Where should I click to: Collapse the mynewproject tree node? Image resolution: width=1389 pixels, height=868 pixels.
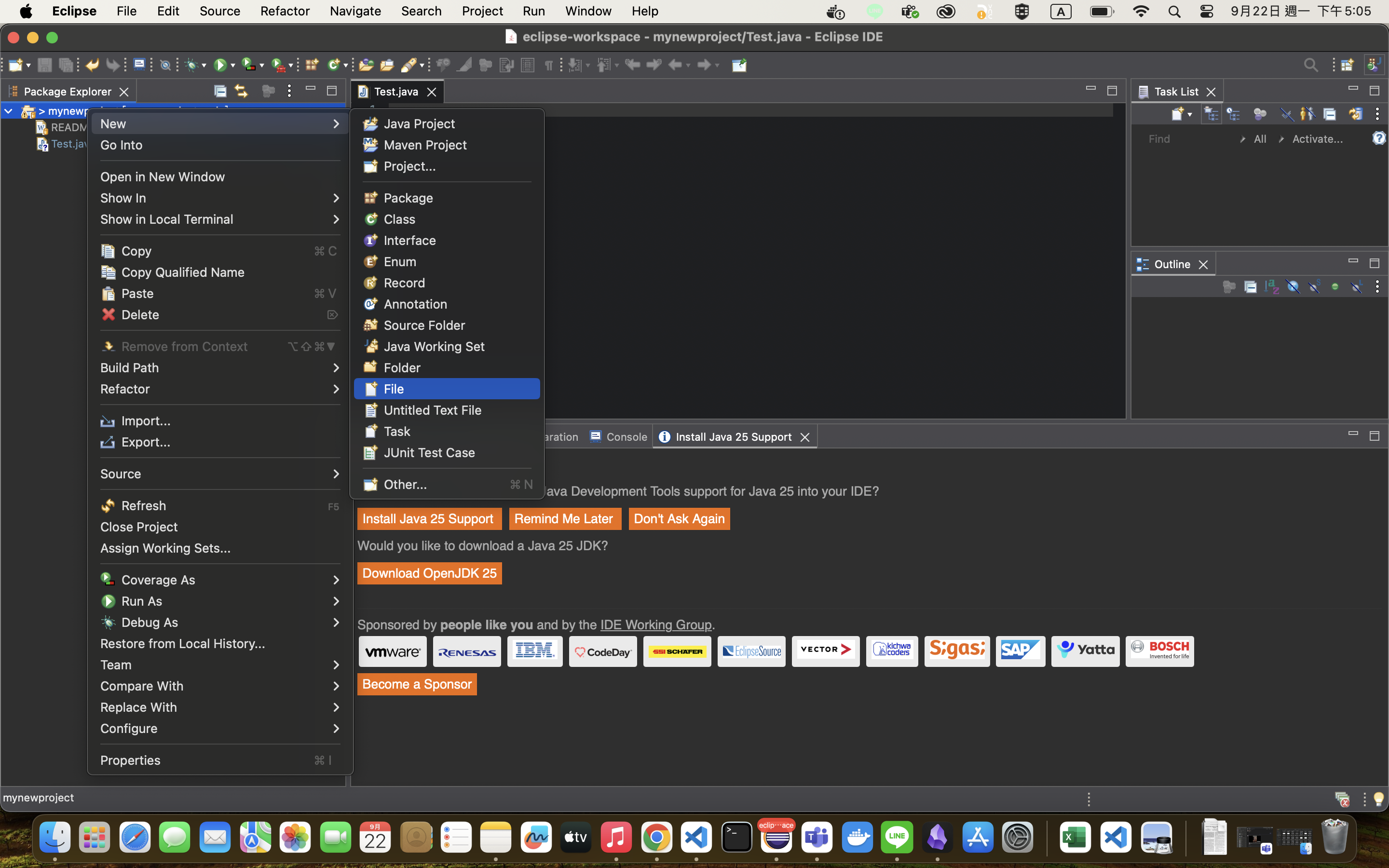click(x=9, y=111)
